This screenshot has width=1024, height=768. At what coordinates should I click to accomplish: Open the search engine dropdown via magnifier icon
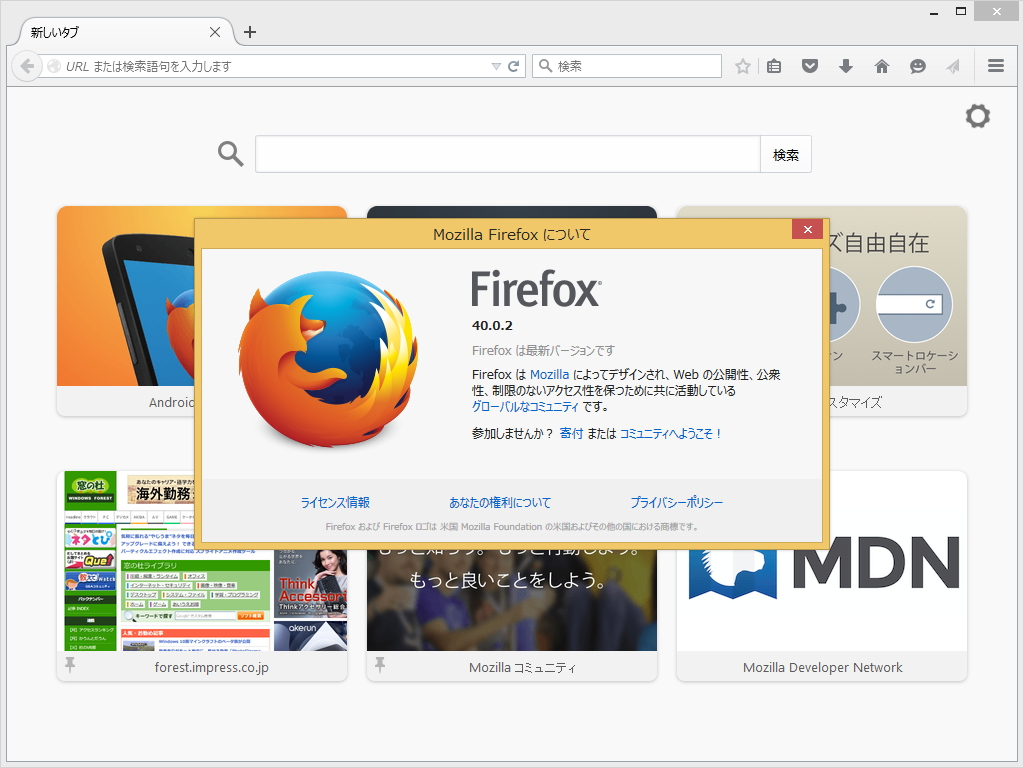coord(545,66)
